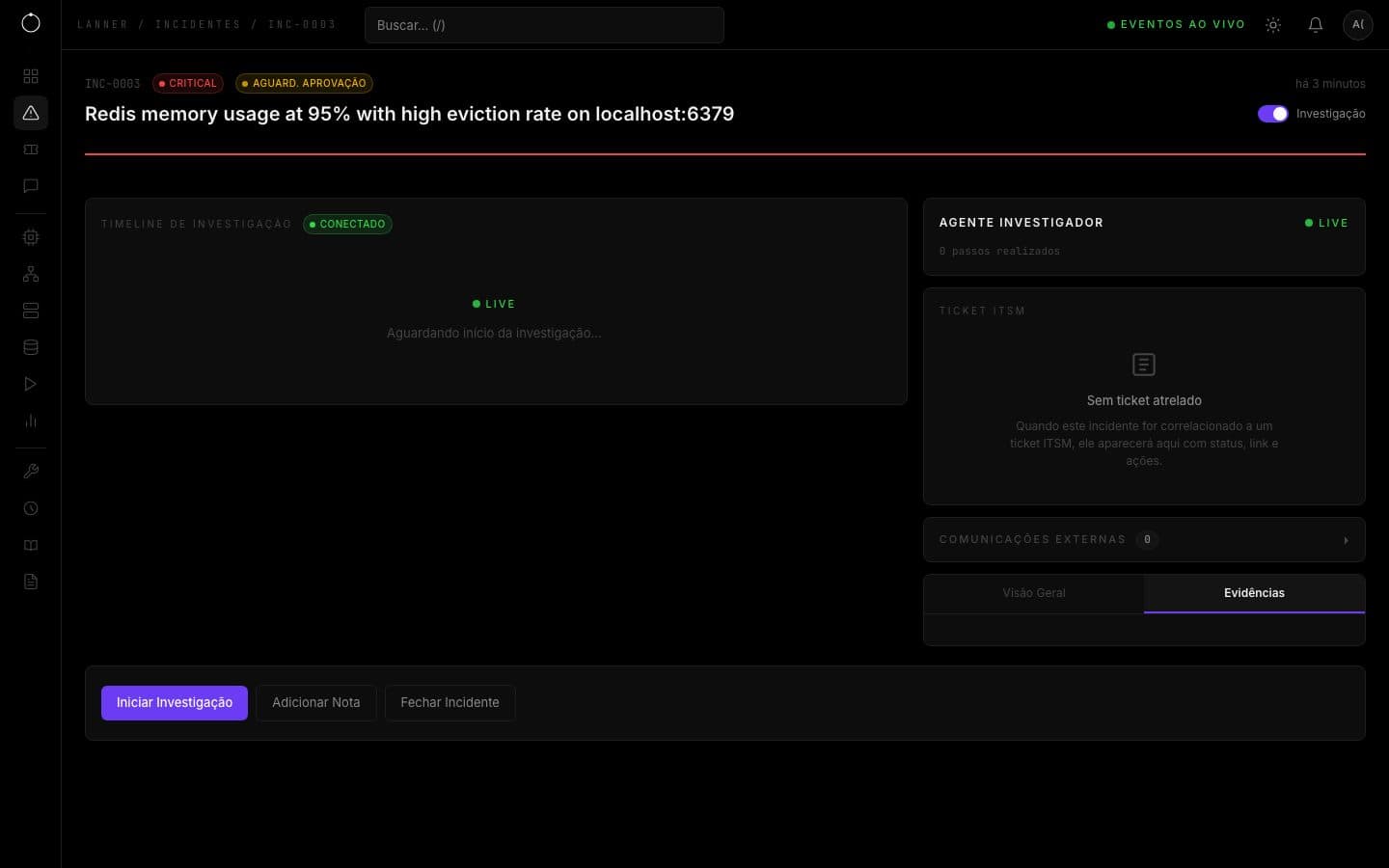Click the Eventos ao Vivo indicator
Image resolution: width=1389 pixels, height=868 pixels.
[1176, 25]
